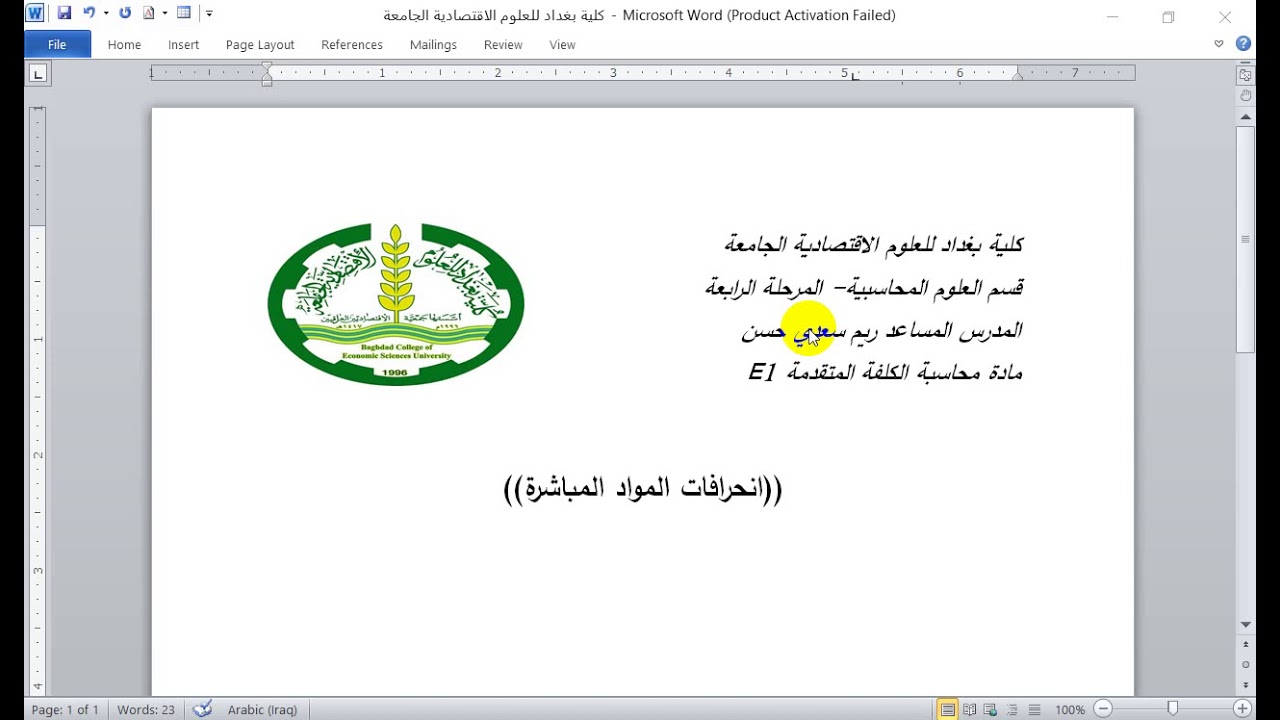Open the References ribbon tab
The height and width of the screenshot is (720, 1280).
pos(352,45)
